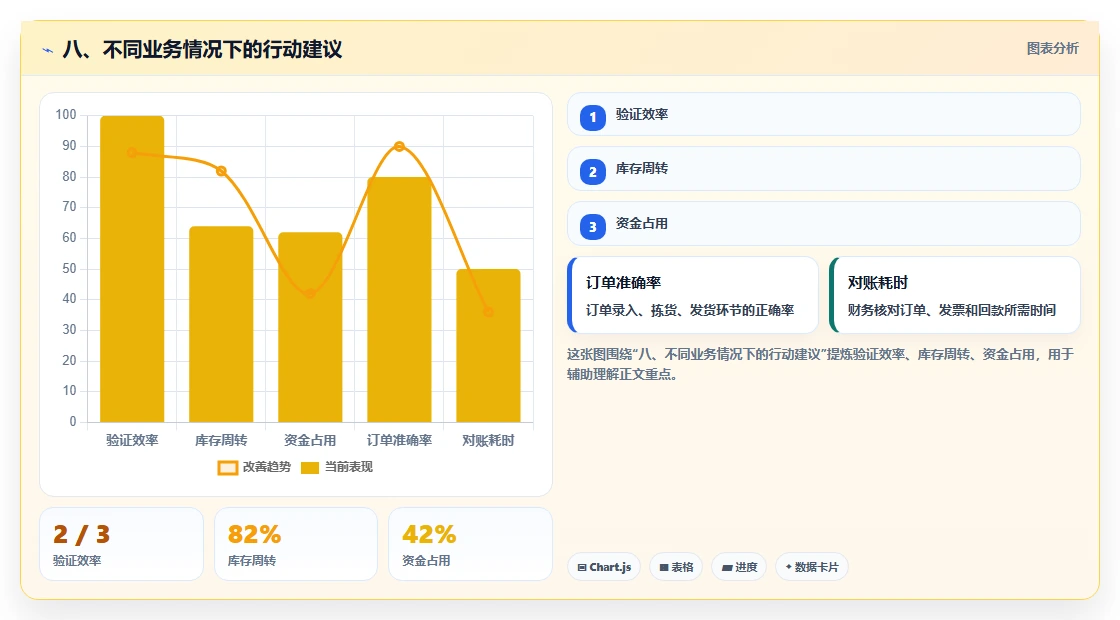Screen dimensions: 1120x620
Task: Click the trend line point above 订单准确率
Action: (x=399, y=146)
